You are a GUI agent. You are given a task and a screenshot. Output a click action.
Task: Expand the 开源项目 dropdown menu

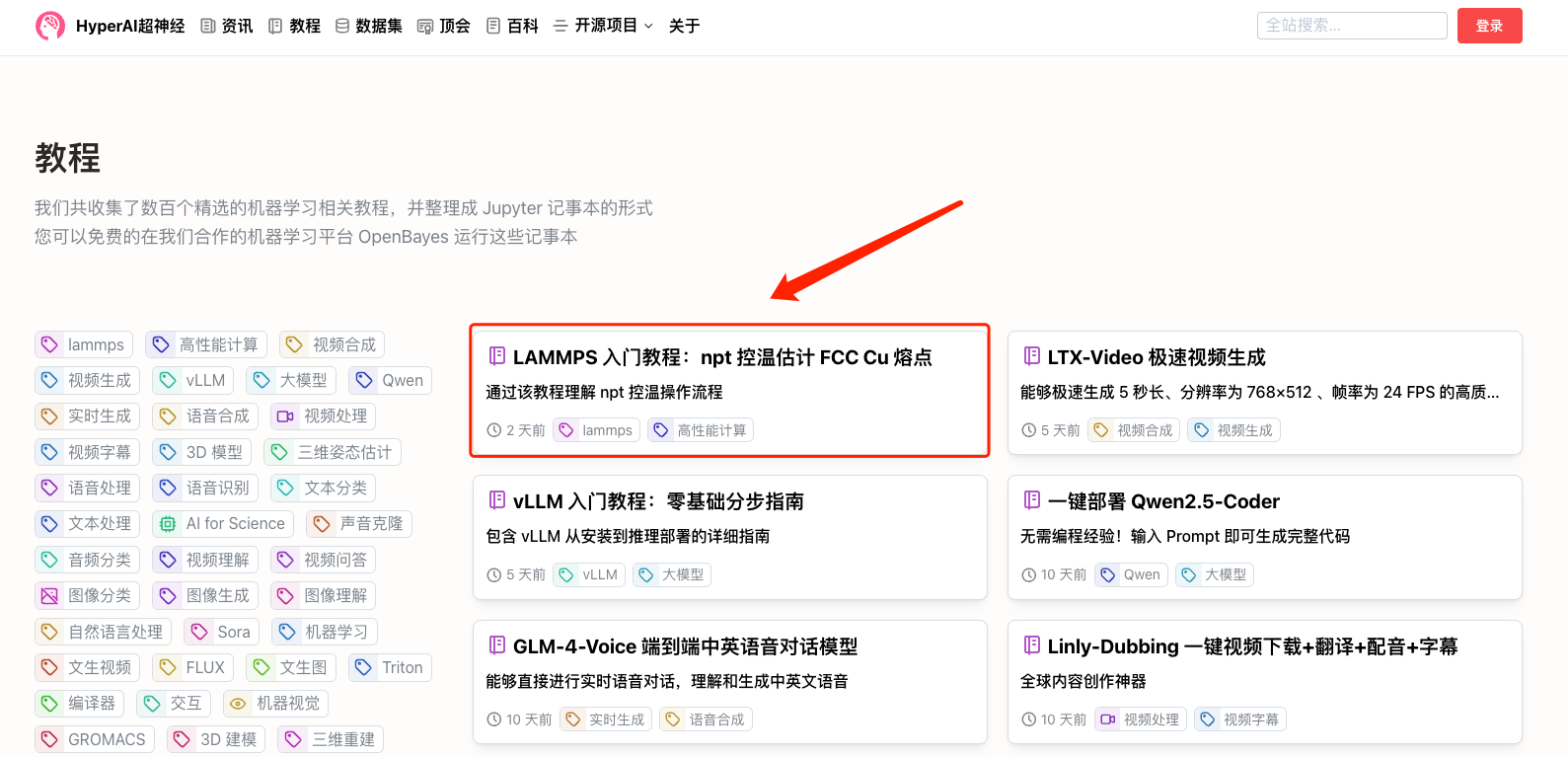pos(604,26)
